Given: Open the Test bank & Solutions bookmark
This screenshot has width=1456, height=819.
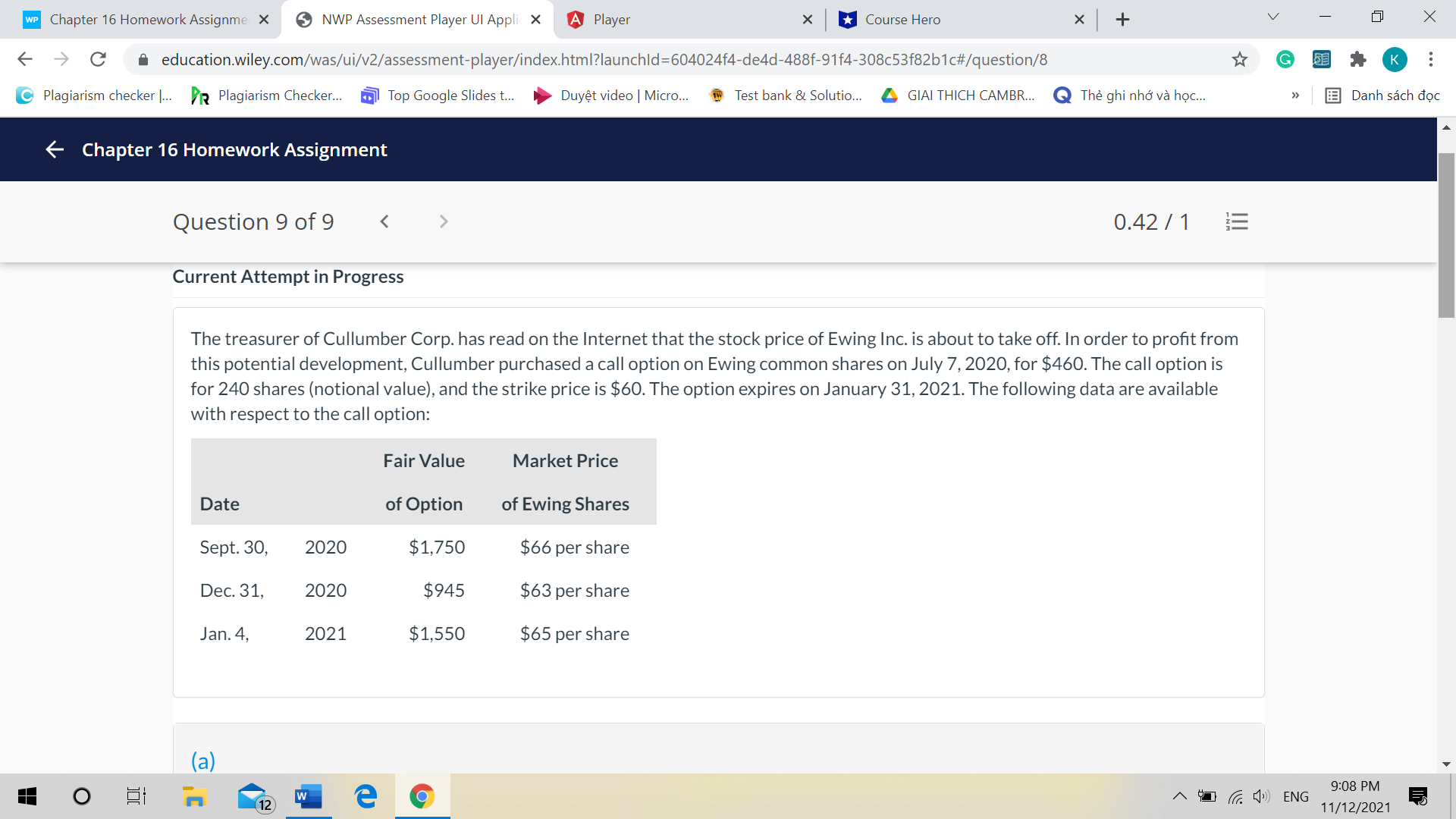Looking at the screenshot, I should (x=785, y=95).
